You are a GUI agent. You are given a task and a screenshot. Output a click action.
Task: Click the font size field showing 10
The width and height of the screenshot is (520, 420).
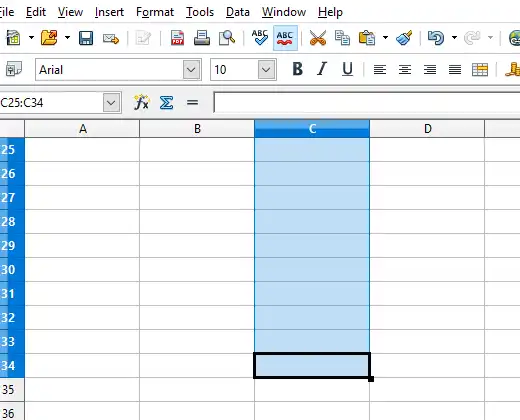click(234, 70)
